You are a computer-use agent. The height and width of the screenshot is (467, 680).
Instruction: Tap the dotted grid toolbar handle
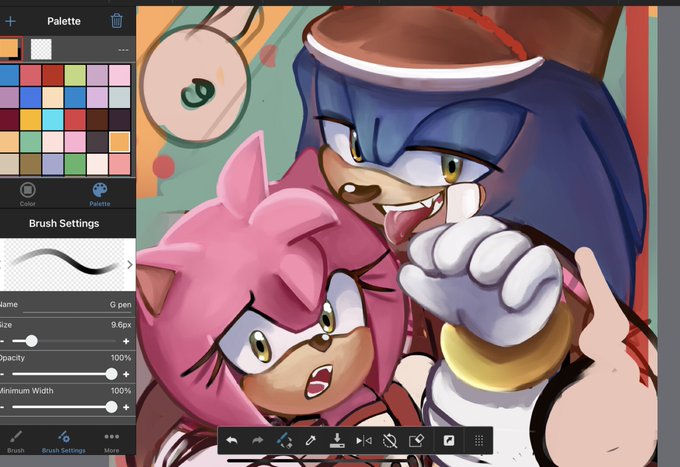tap(479, 441)
